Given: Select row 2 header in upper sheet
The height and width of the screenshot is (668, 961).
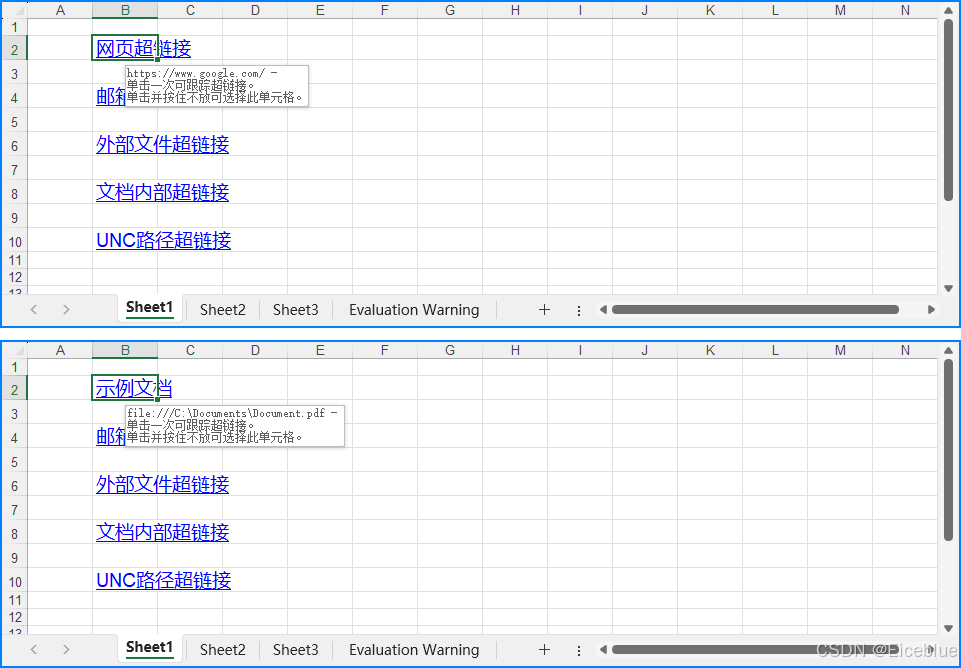Looking at the screenshot, I should coord(15,48).
